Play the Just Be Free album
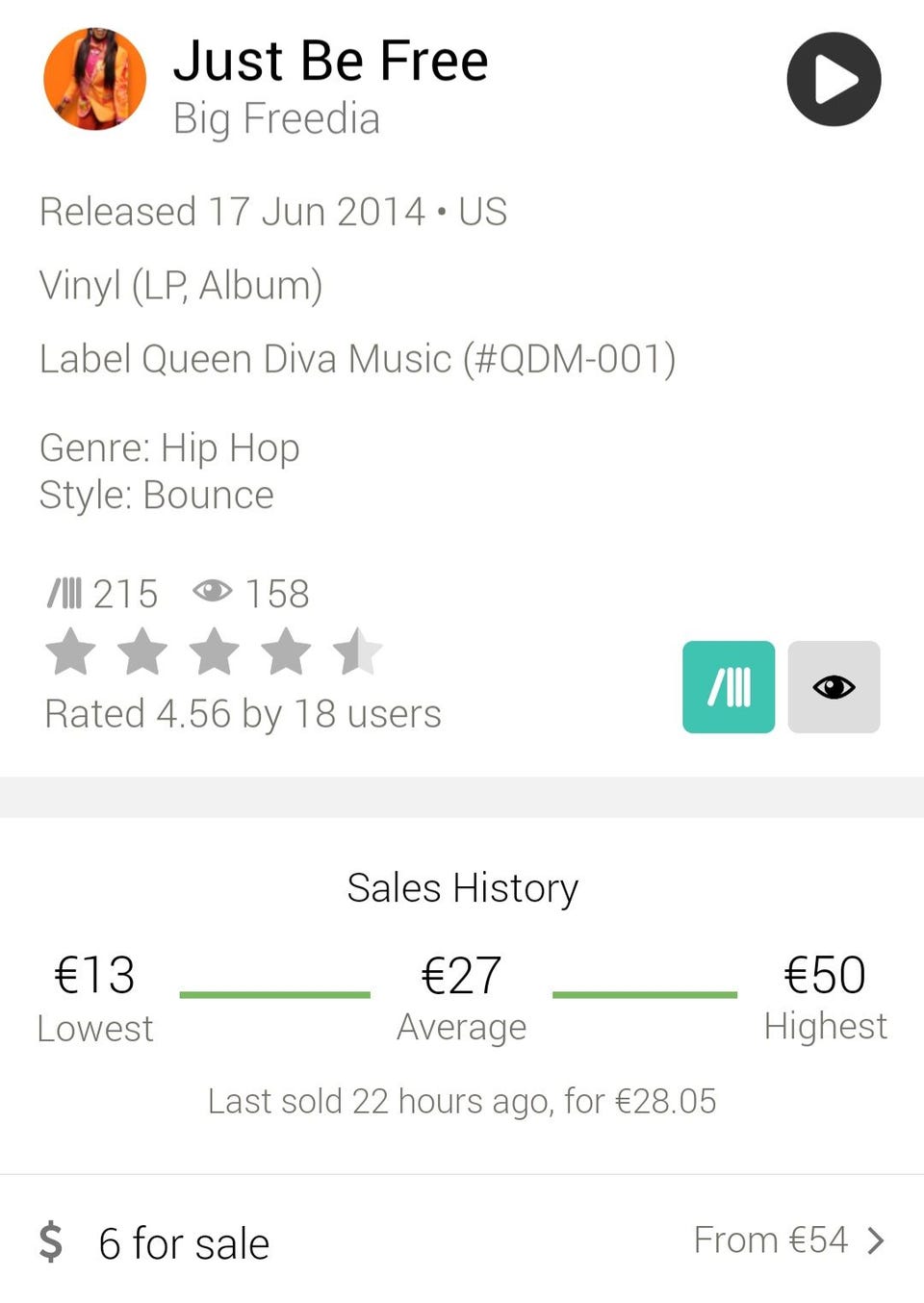The height and width of the screenshot is (1303, 924). tap(834, 79)
